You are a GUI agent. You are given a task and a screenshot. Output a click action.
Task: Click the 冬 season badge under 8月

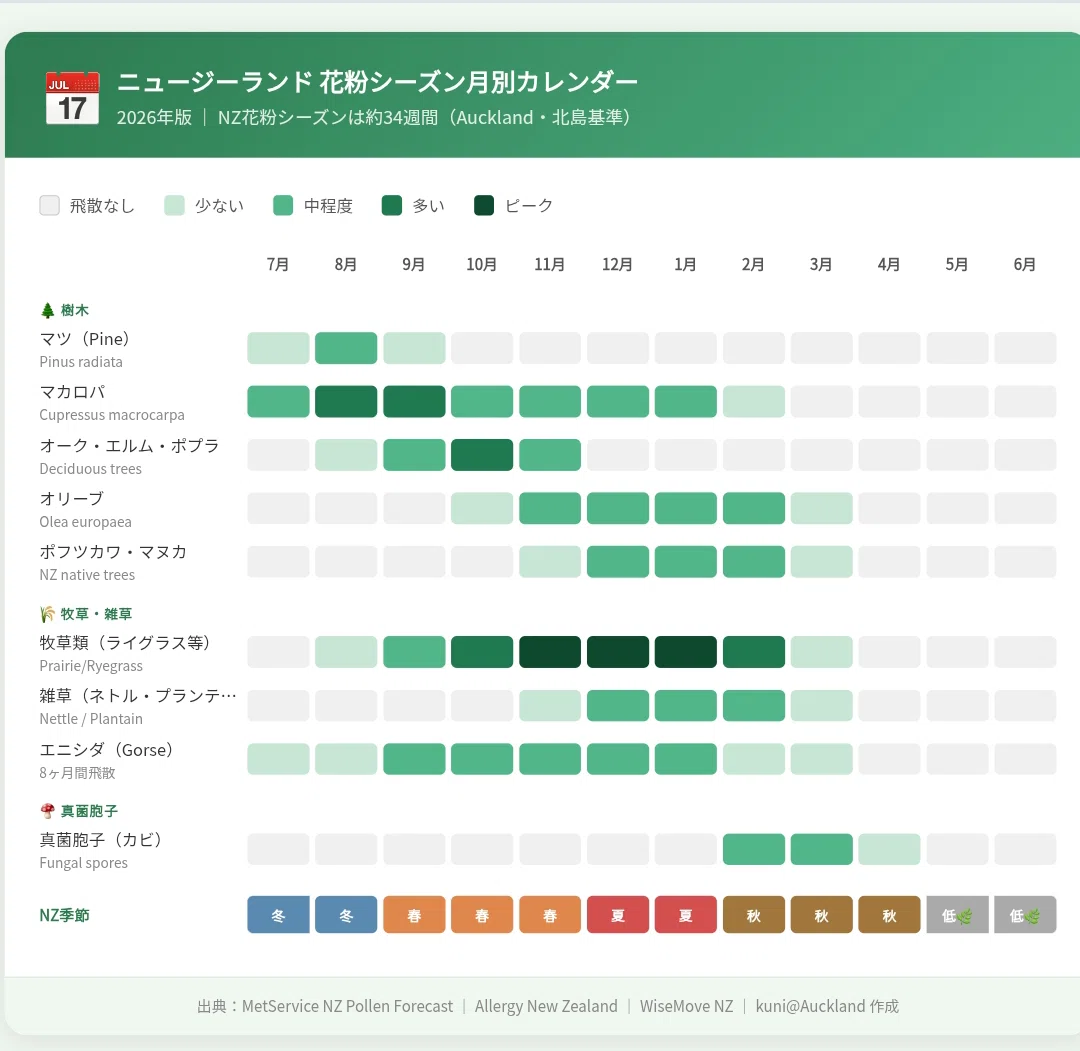point(346,915)
